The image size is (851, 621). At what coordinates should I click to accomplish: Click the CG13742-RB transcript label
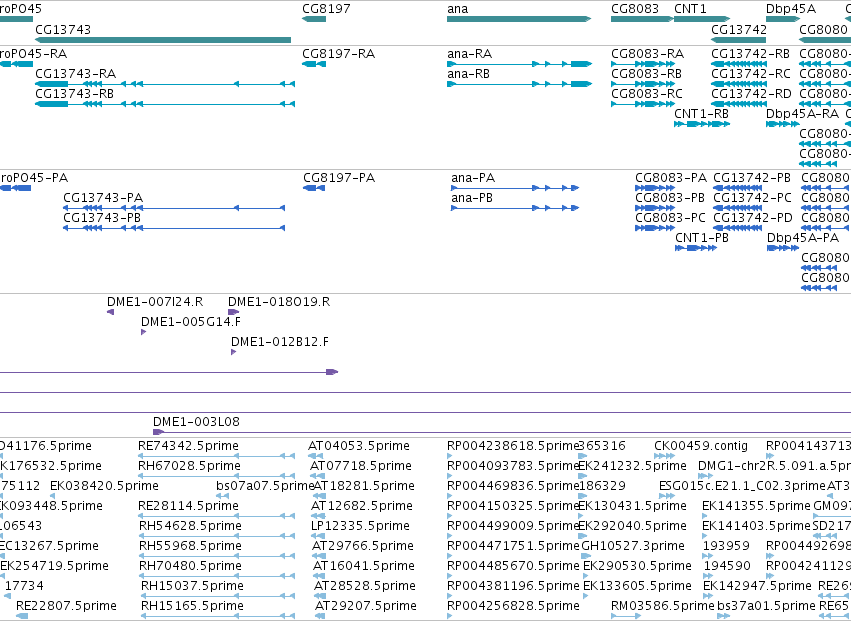point(751,54)
